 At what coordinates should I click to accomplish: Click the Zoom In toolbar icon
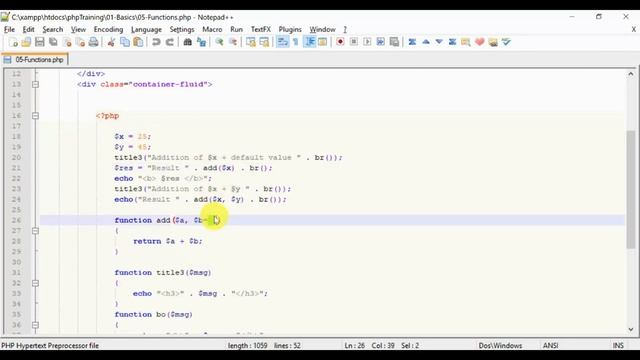pyautogui.click(x=219, y=42)
